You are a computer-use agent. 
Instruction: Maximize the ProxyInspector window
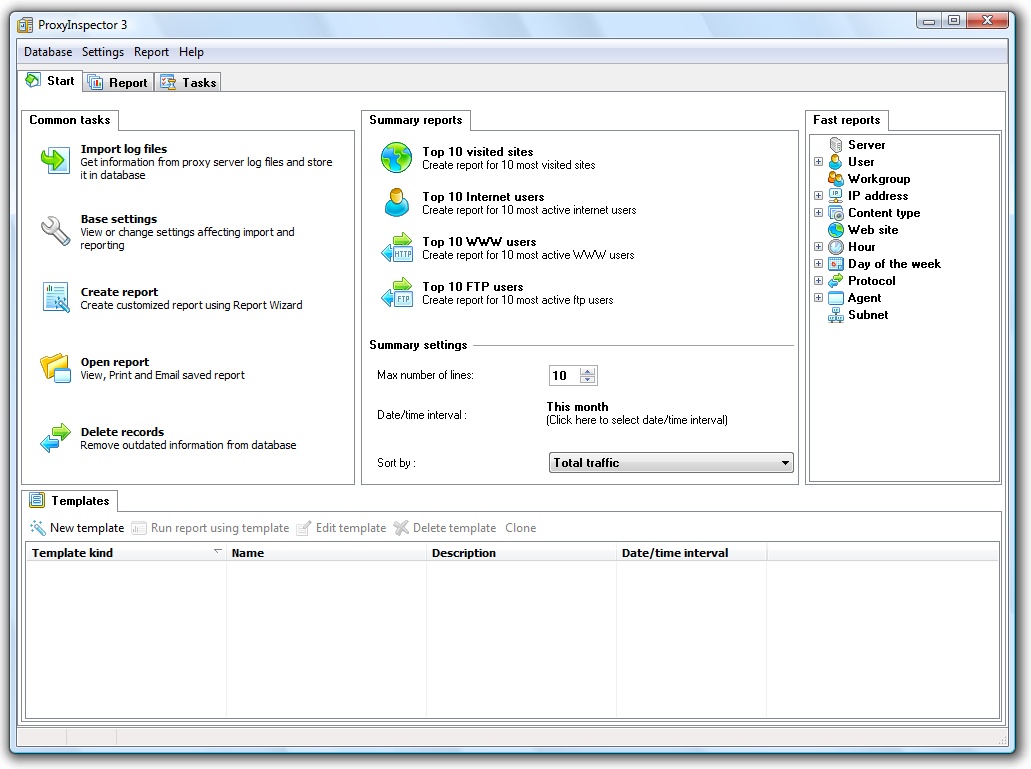(x=955, y=20)
